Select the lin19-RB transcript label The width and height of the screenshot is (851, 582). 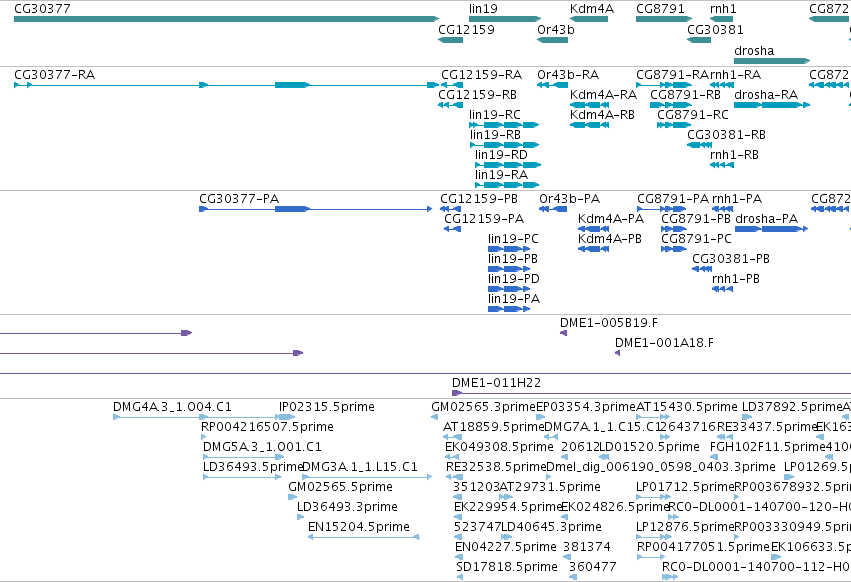click(496, 135)
